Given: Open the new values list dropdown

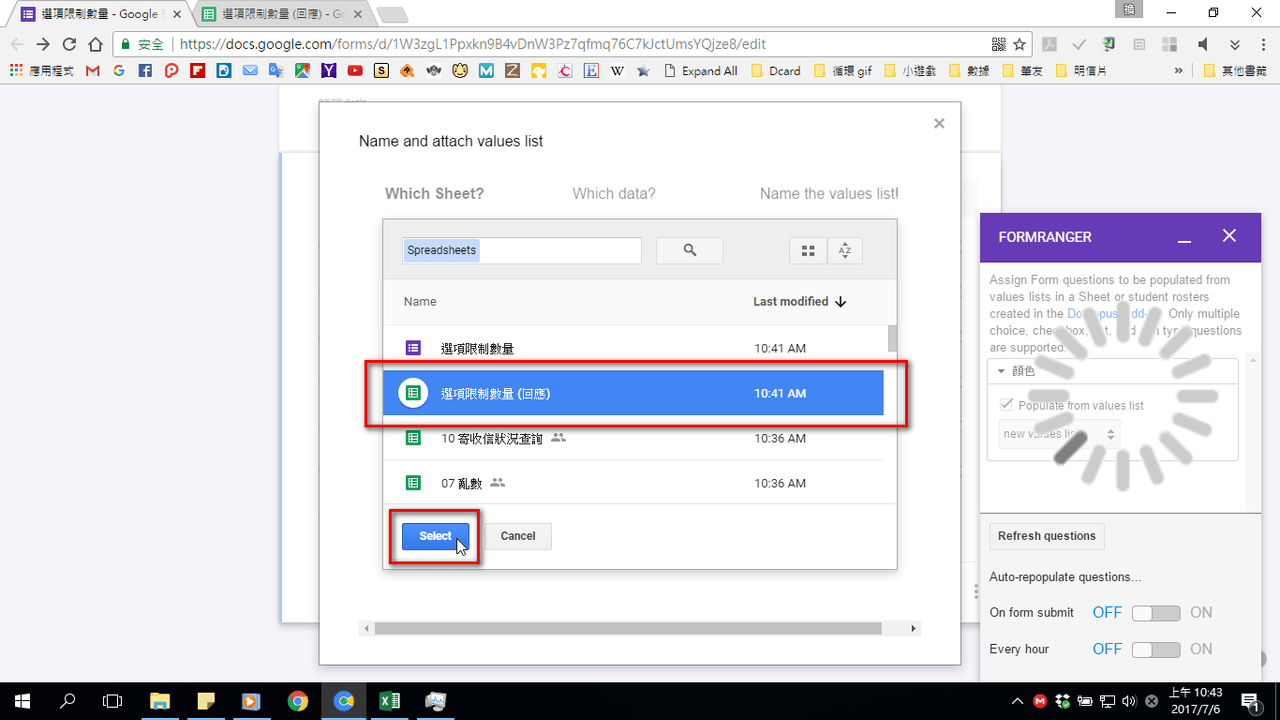Looking at the screenshot, I should [1059, 434].
